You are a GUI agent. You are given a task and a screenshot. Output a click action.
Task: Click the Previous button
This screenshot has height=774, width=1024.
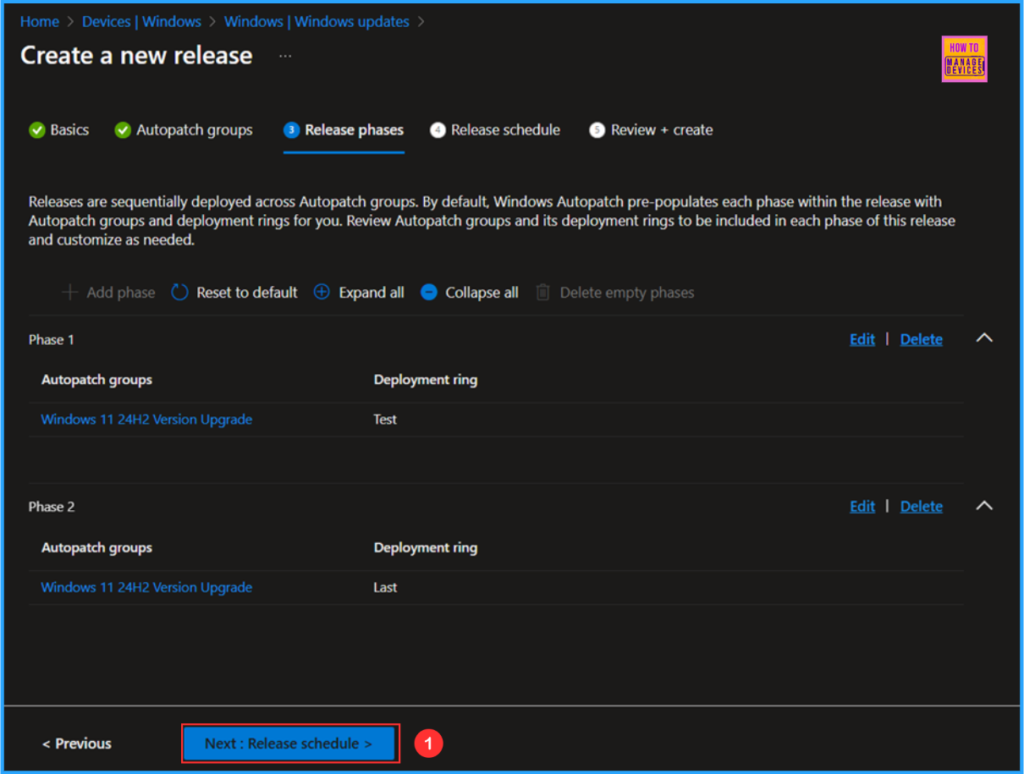click(x=77, y=743)
